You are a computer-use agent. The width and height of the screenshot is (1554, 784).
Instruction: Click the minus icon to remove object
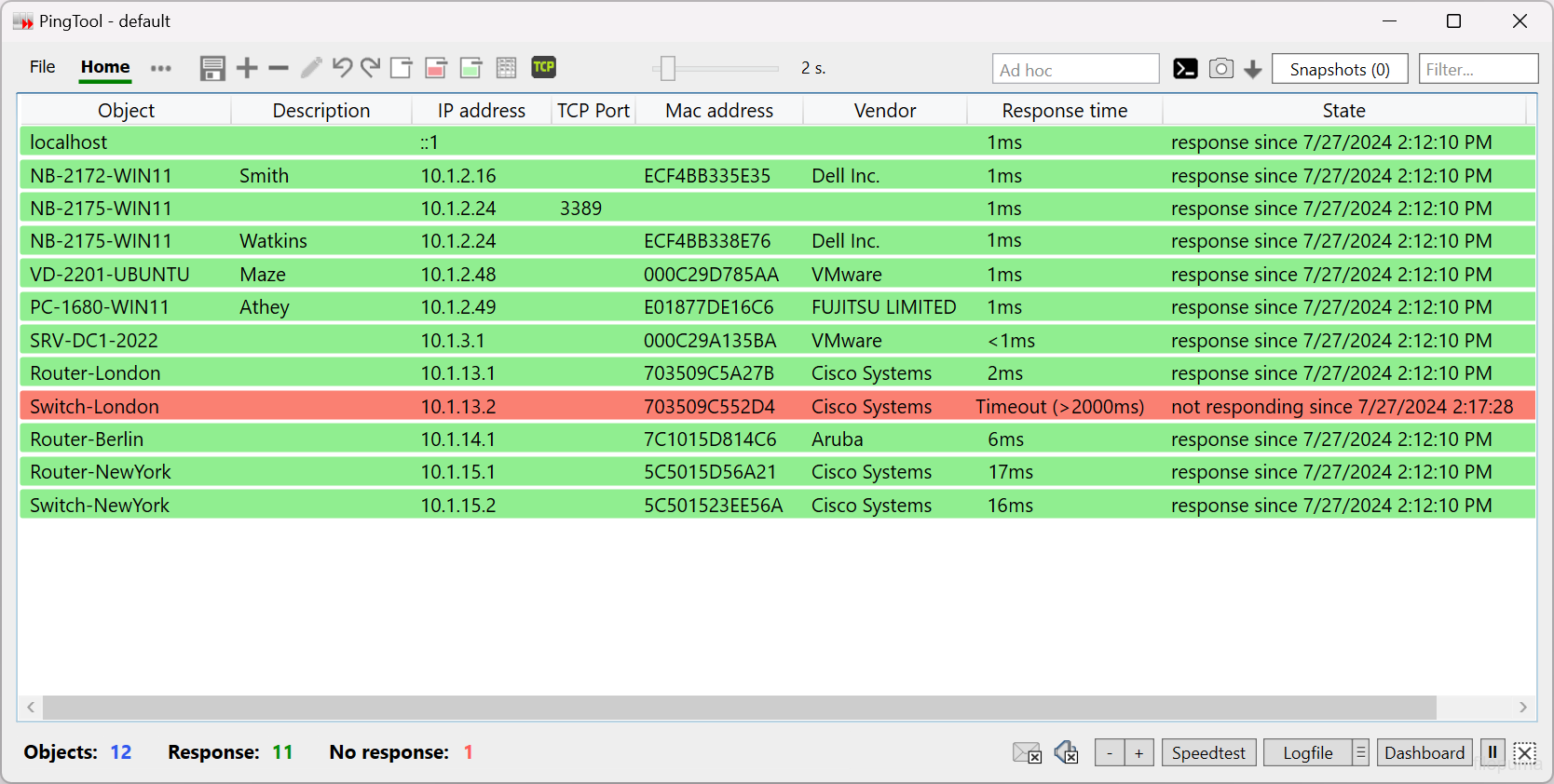[278, 68]
